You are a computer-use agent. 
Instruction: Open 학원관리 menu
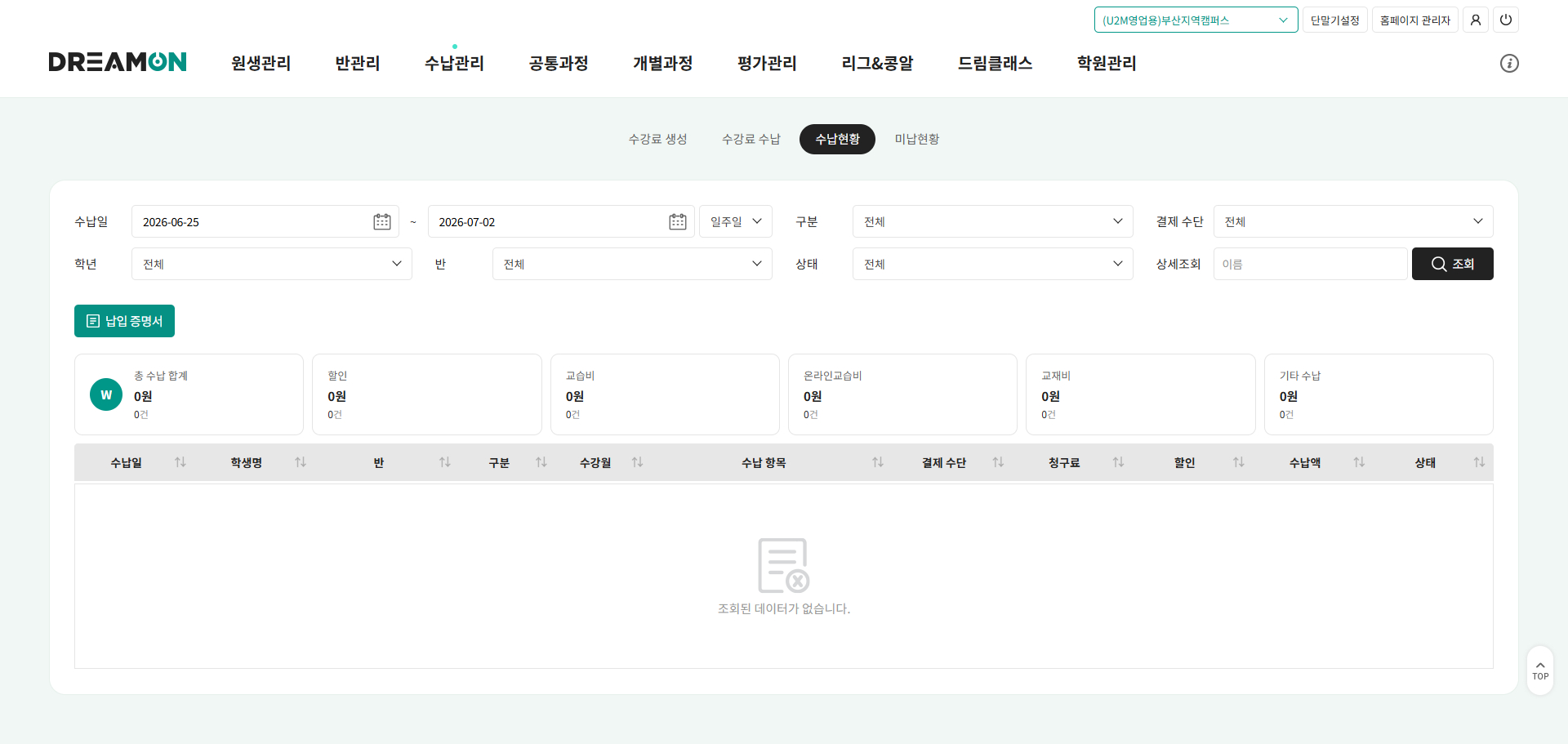pyautogui.click(x=1107, y=63)
